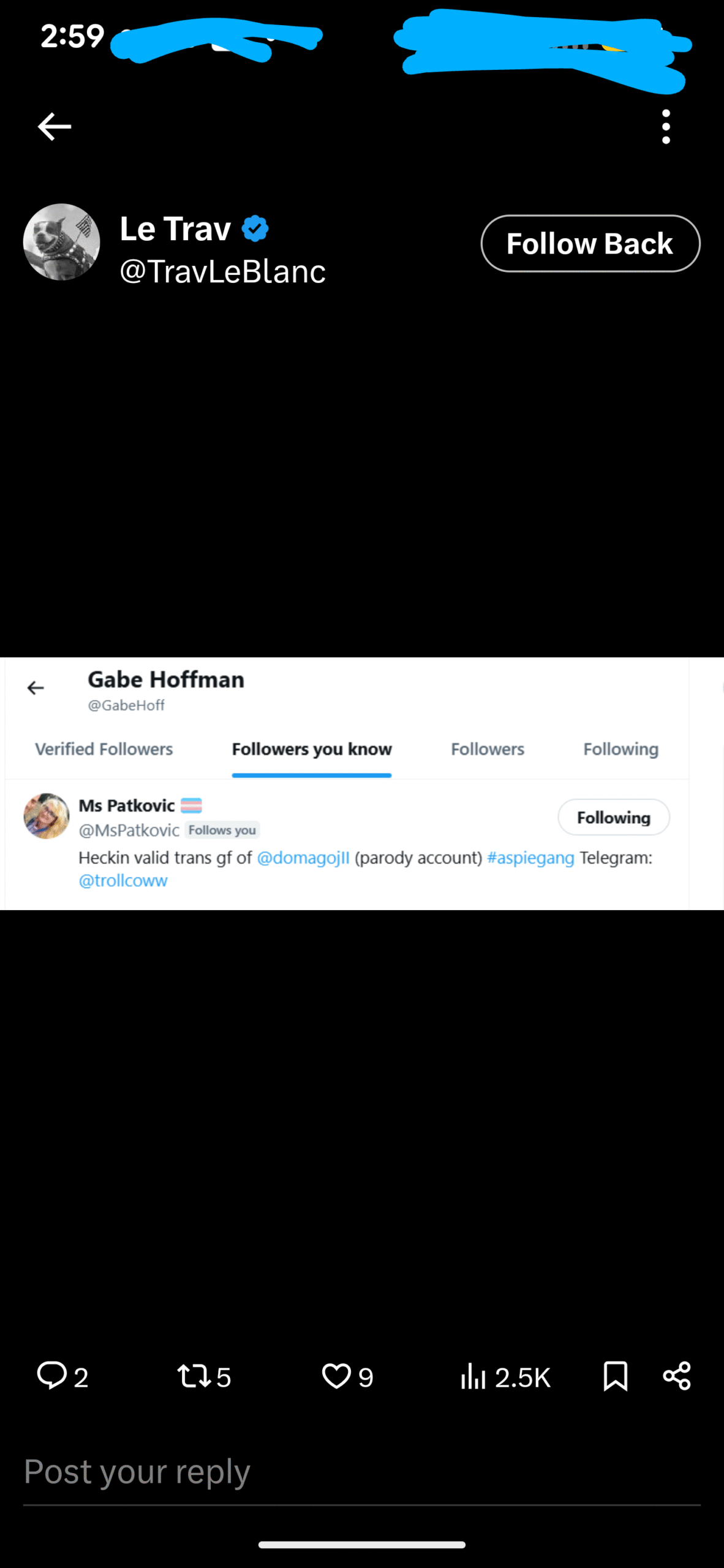Open the @TravLeBlanc handle

(222, 271)
